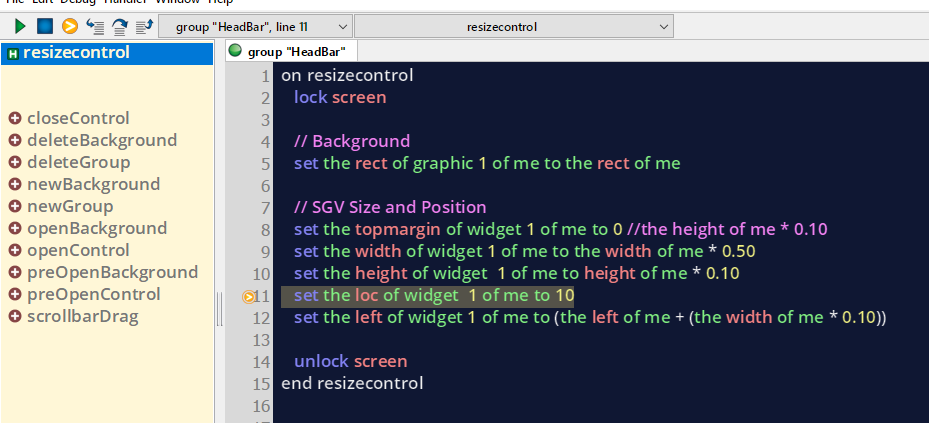
Task: Select deleteBackground in the handler list
Action: pos(101,140)
